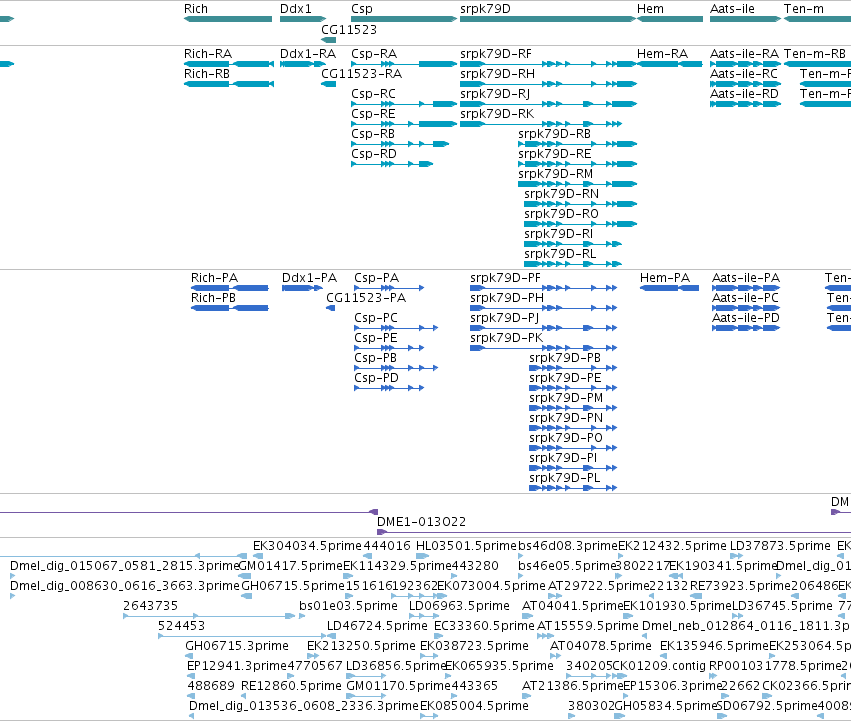Select EST EK304034.5prime
This screenshot has height=721, width=851.
click(x=258, y=556)
